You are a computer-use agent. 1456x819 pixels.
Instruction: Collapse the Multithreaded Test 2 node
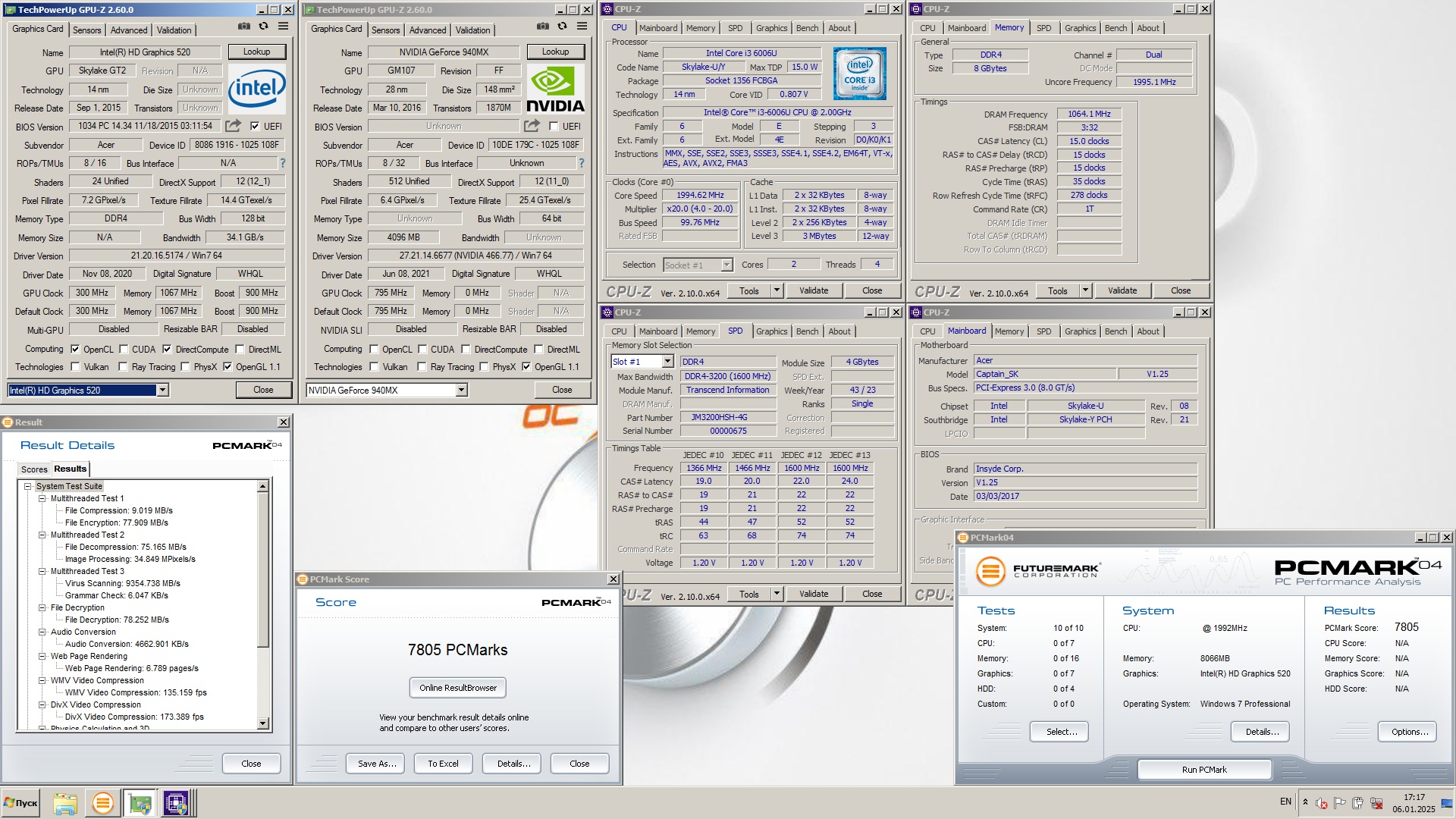42,535
